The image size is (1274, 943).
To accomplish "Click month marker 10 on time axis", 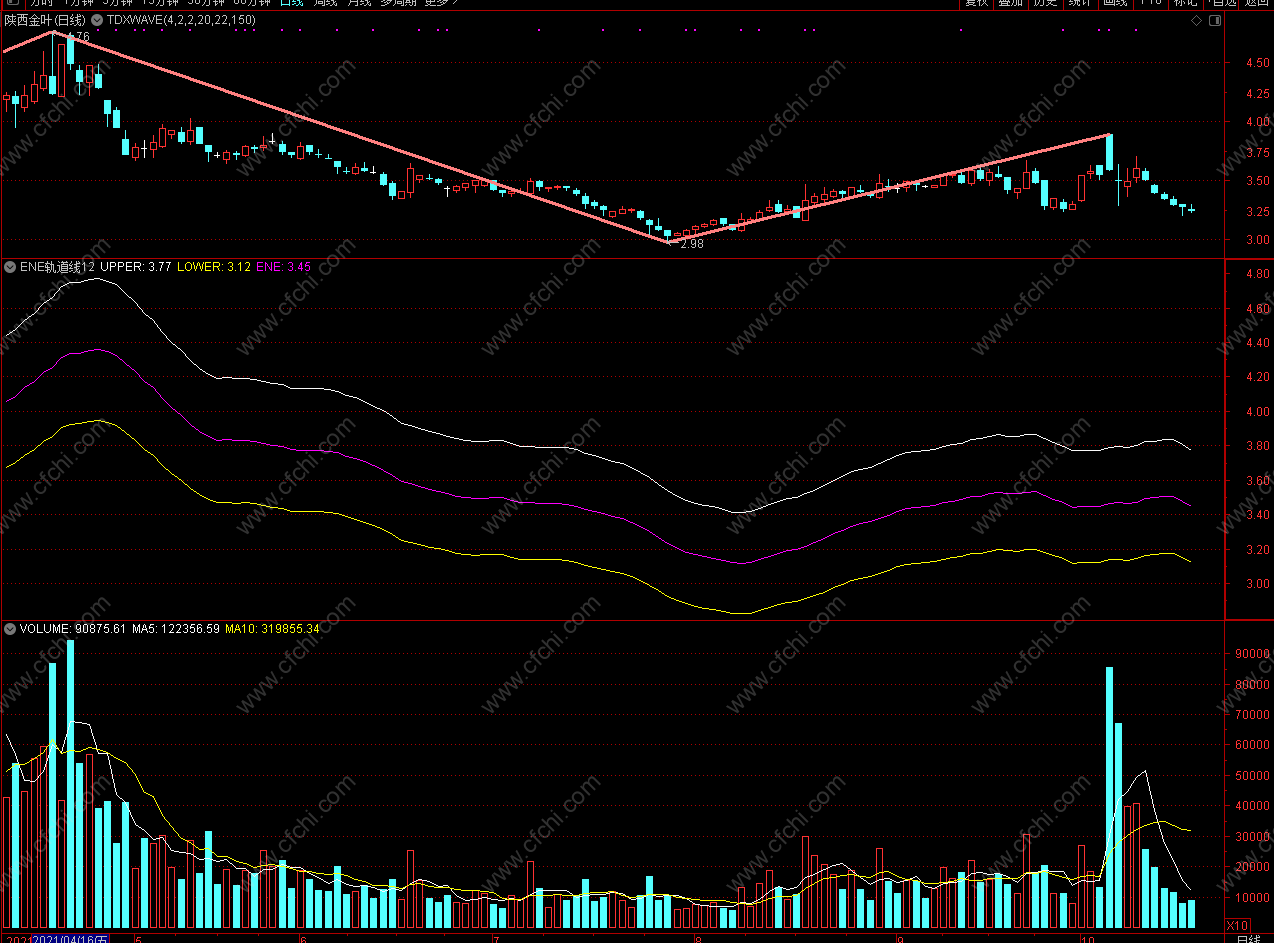I will (x=1086, y=939).
